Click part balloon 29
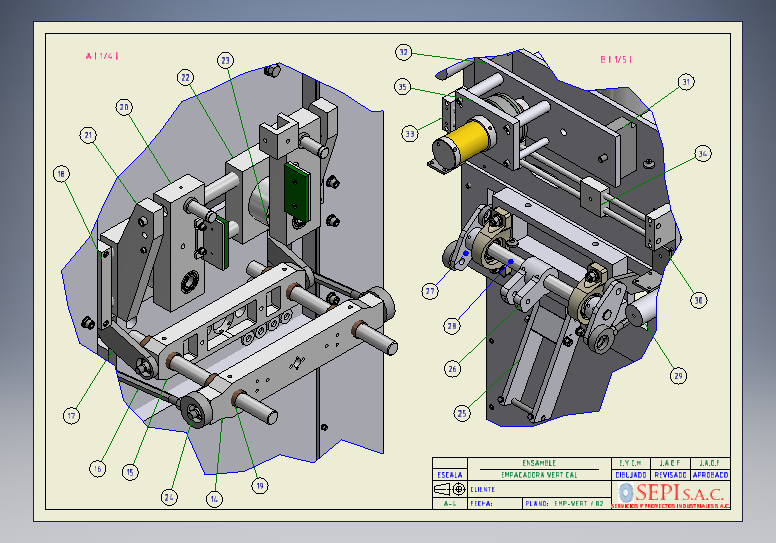 tap(679, 376)
